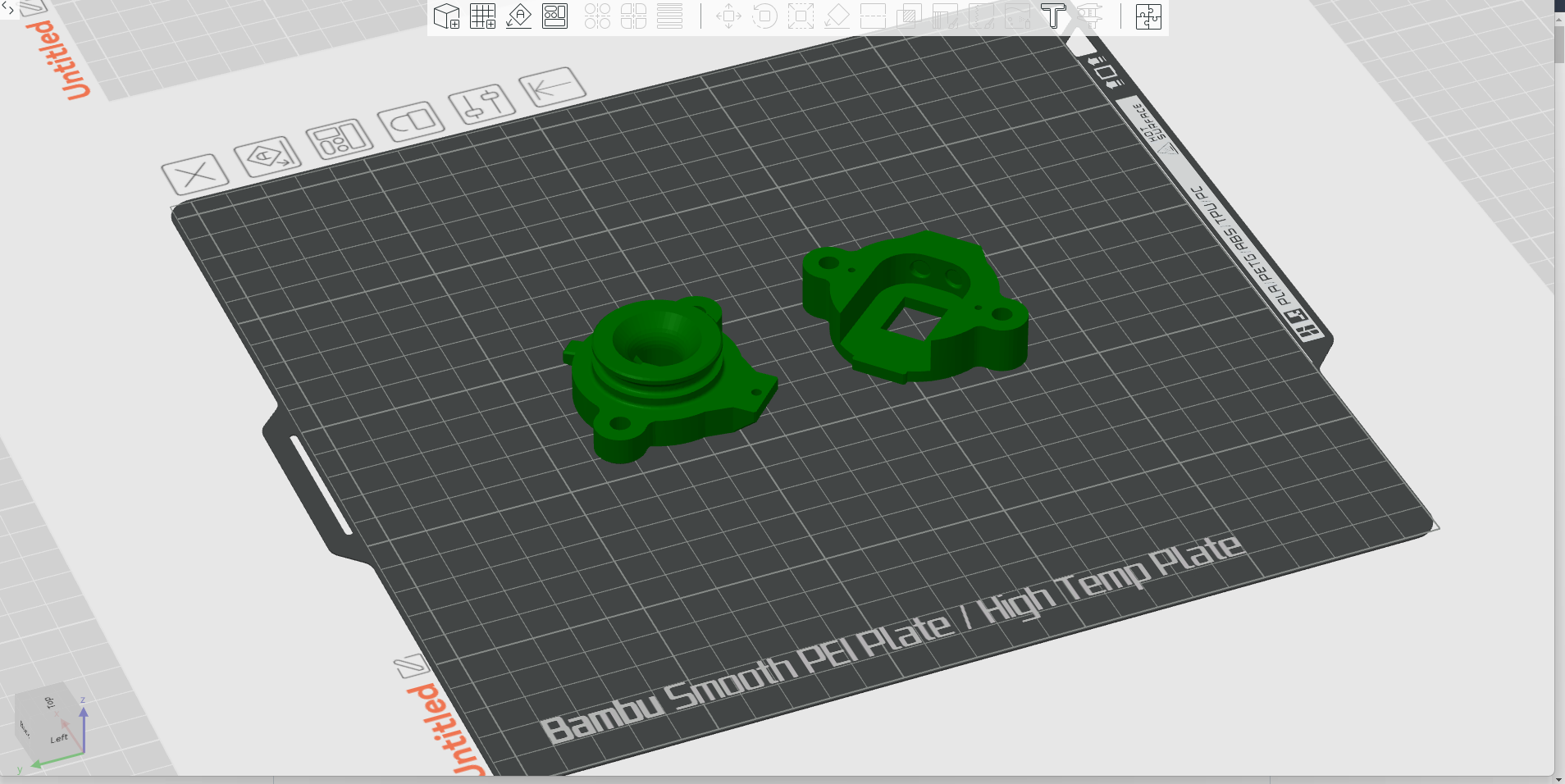Viewport: 1565px width, 784px height.
Task: Remove the plate using its X icon
Action: (194, 174)
